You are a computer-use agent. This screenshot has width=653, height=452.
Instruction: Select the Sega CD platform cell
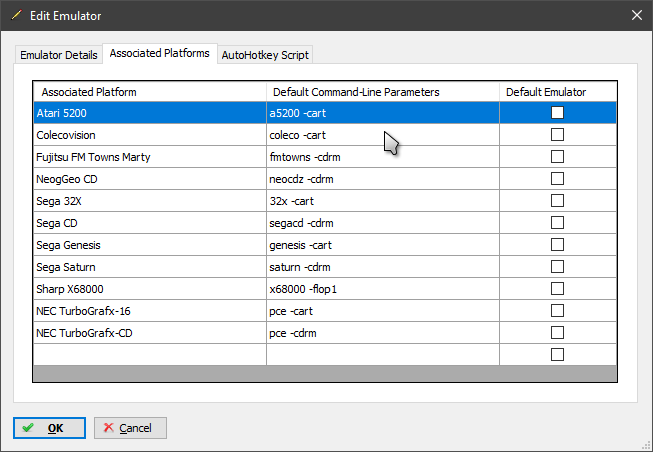[150, 223]
